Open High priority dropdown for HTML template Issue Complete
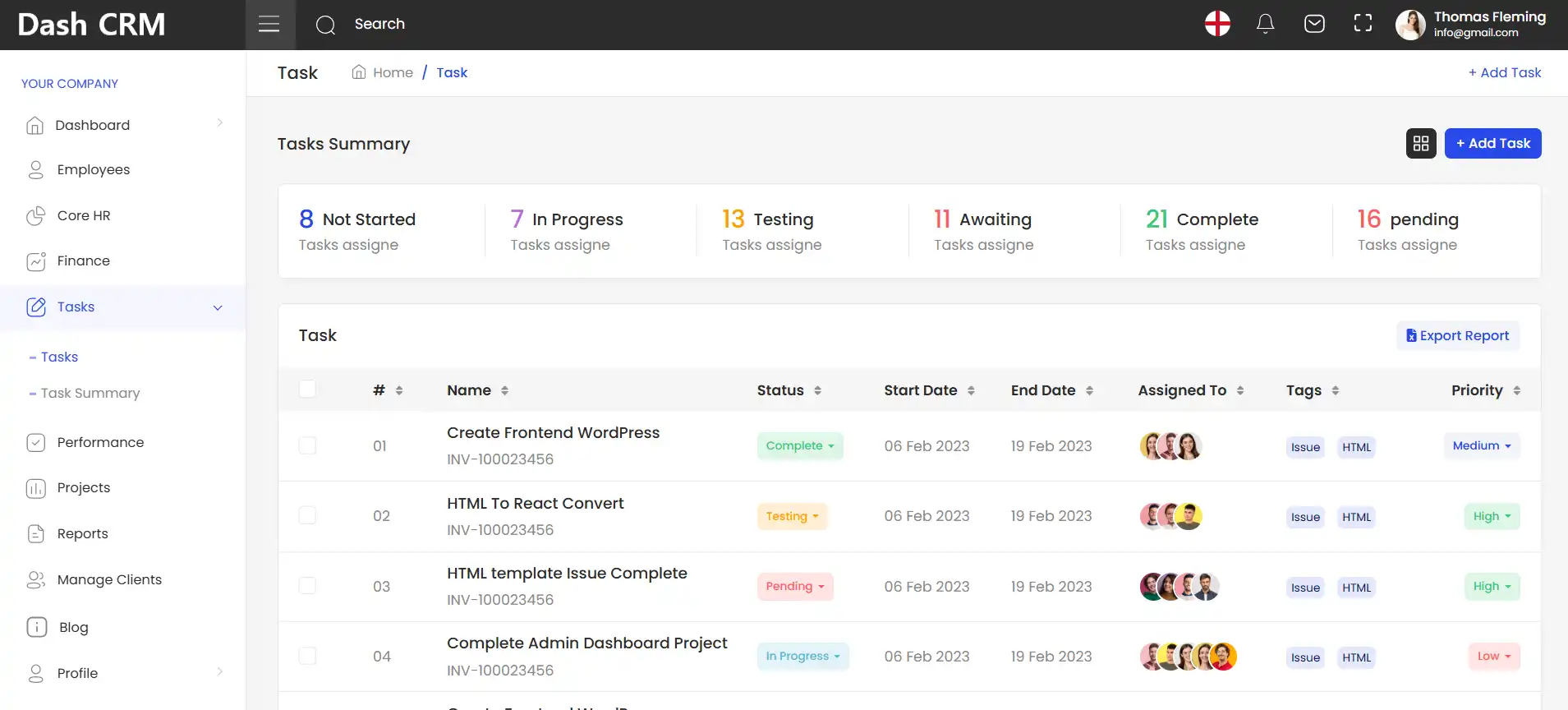The height and width of the screenshot is (710, 1568). pos(1492,587)
